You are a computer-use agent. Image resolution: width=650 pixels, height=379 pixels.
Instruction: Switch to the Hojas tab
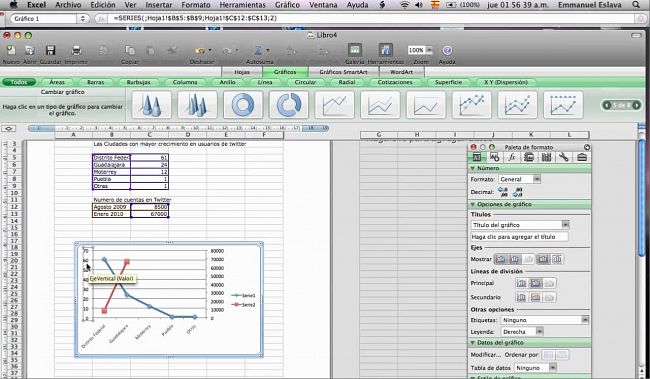click(242, 72)
